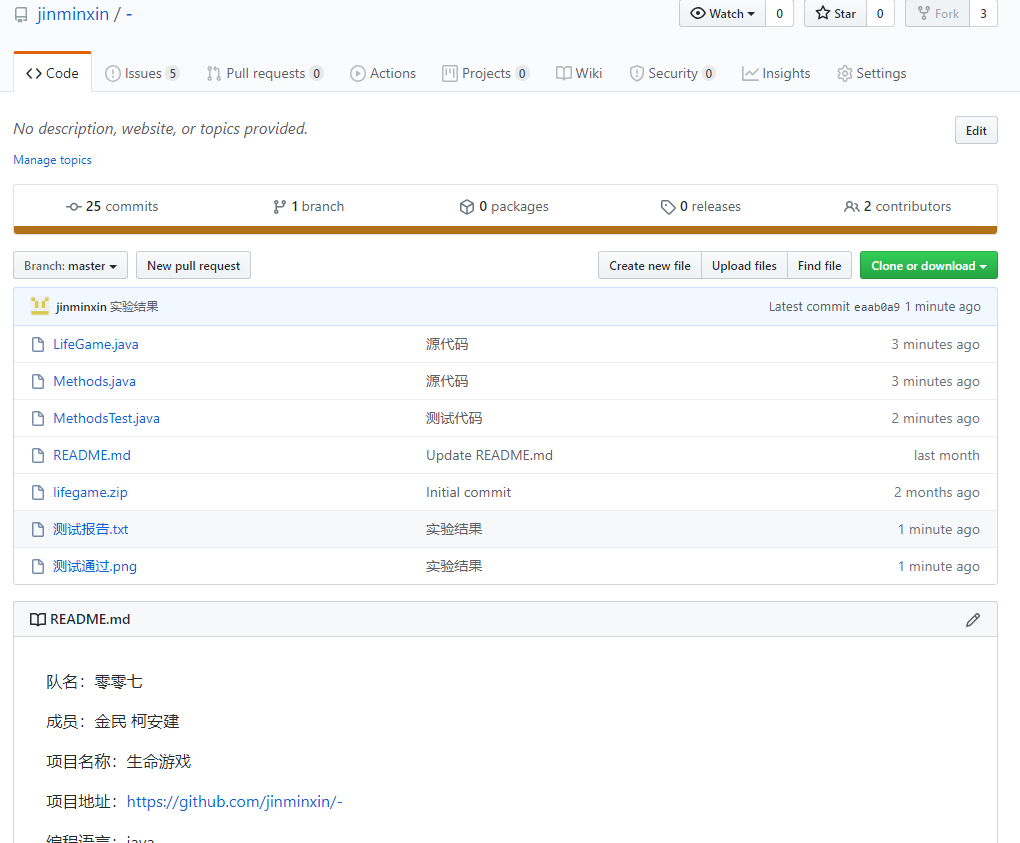Image resolution: width=1020 pixels, height=843 pixels.
Task: Click the tag icon beside 0 releases
Action: tap(667, 207)
